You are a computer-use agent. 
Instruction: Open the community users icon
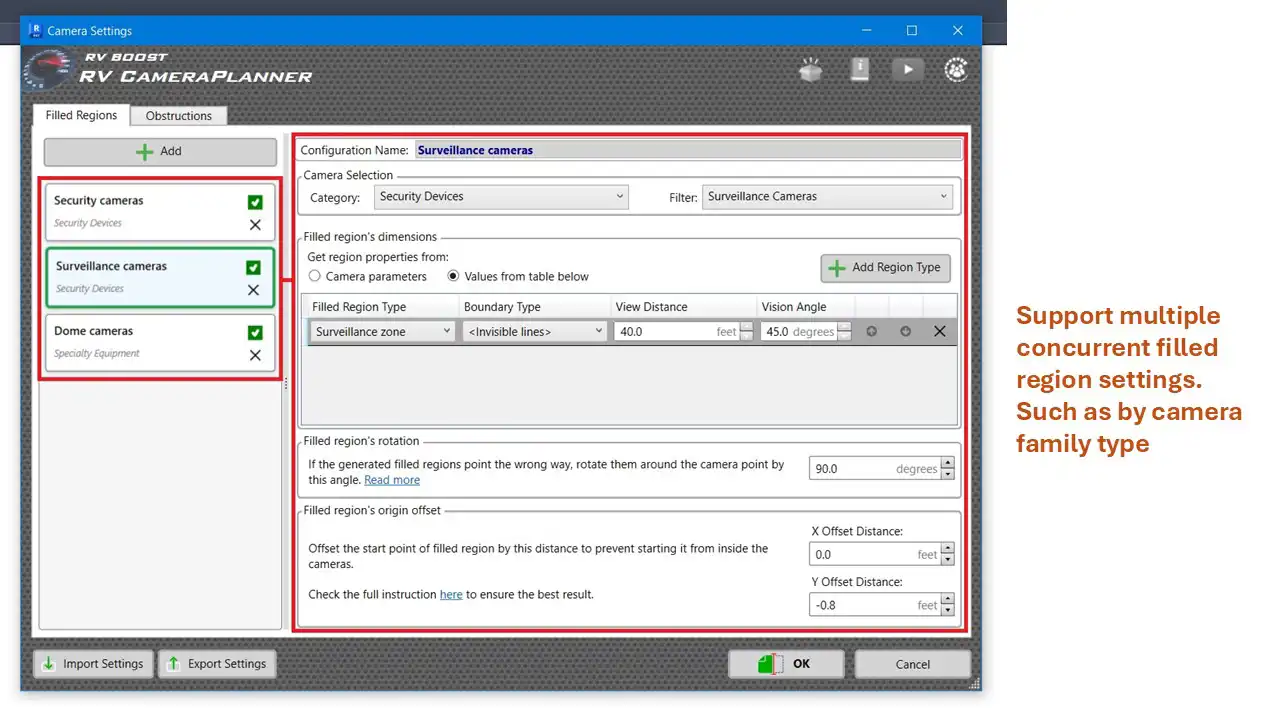point(956,69)
